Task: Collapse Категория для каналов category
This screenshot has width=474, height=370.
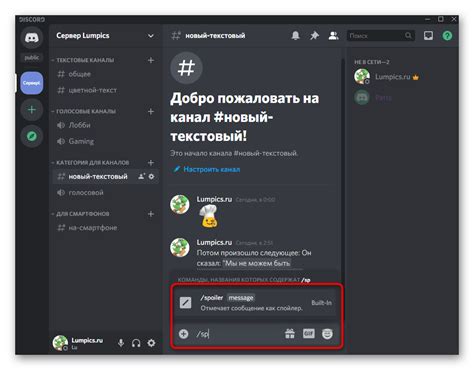Action: coord(92,163)
